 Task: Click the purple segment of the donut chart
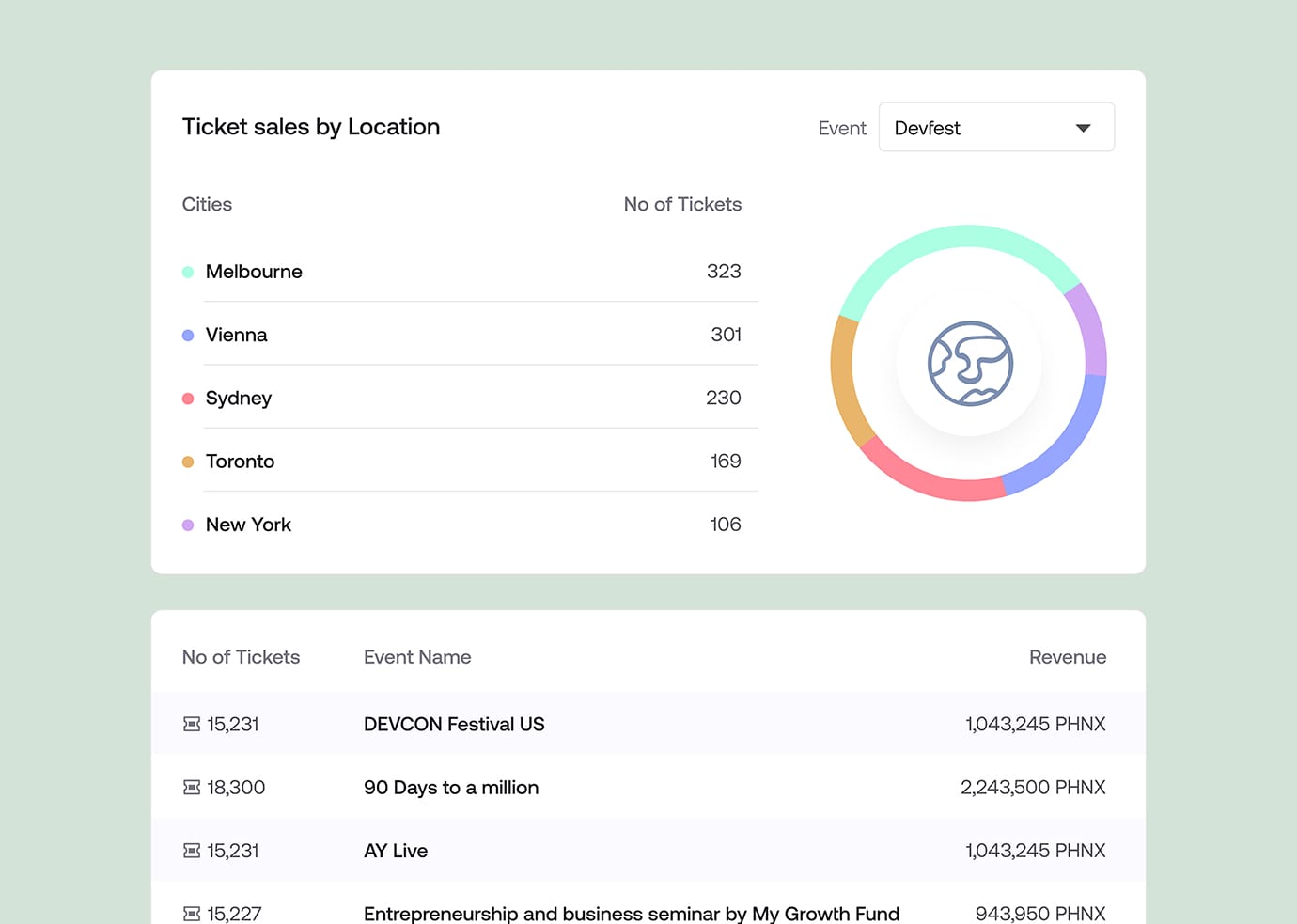click(x=1090, y=329)
